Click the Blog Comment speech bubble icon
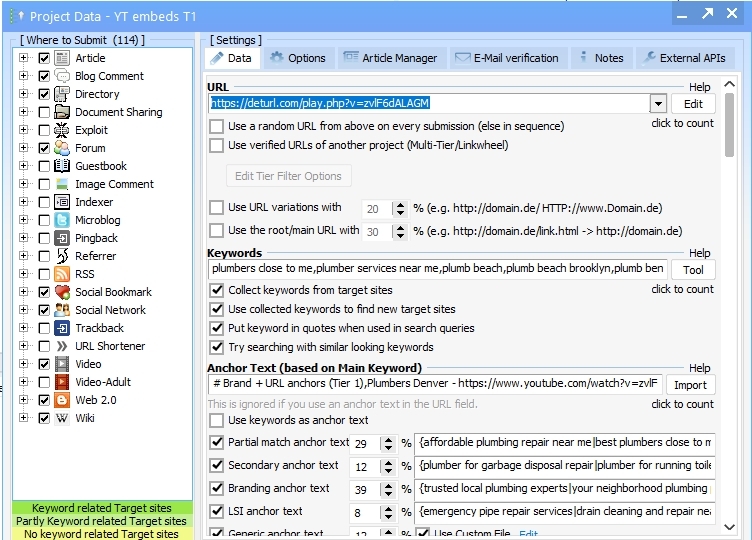This screenshot has height=540, width=752. [62, 76]
